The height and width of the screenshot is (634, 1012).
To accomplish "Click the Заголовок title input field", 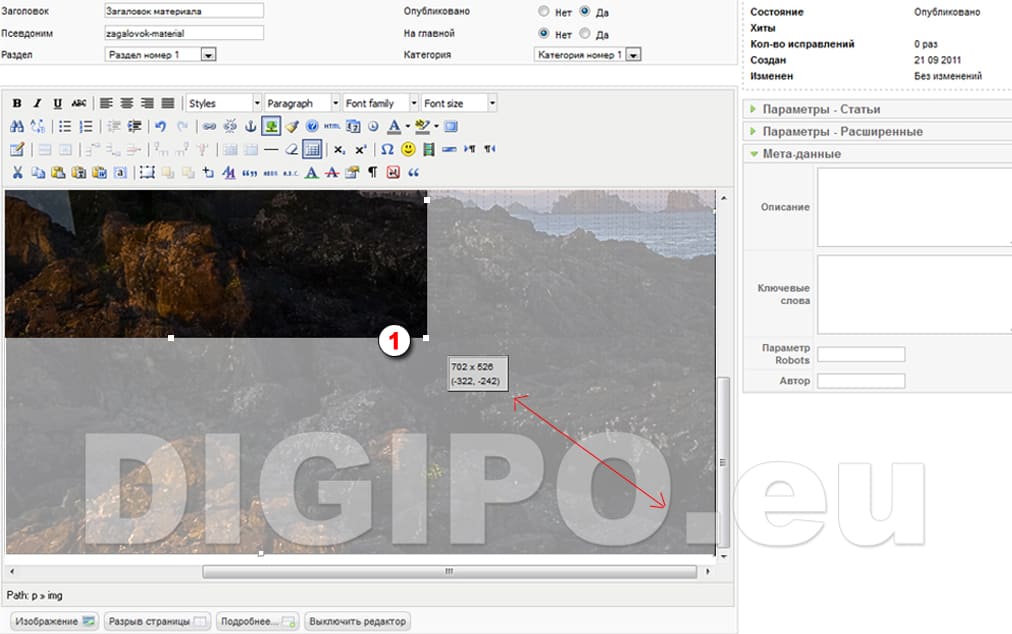I will (x=184, y=11).
